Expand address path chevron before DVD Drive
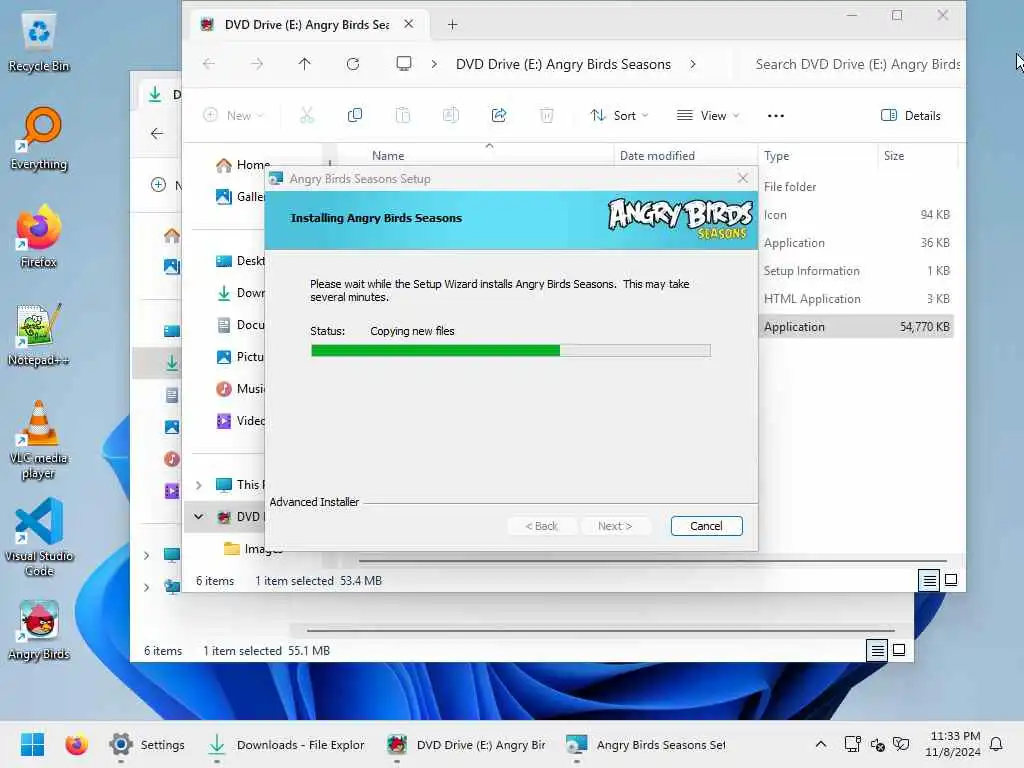 pos(434,64)
